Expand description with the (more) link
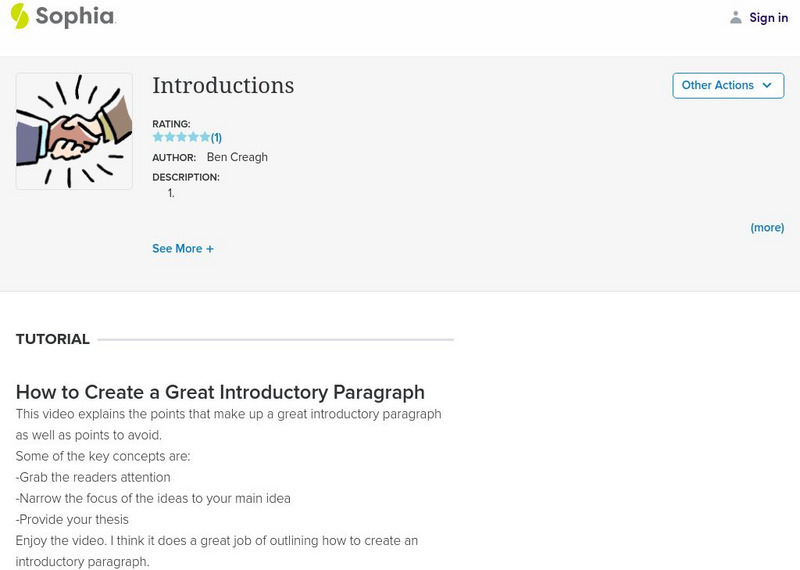 (x=767, y=228)
